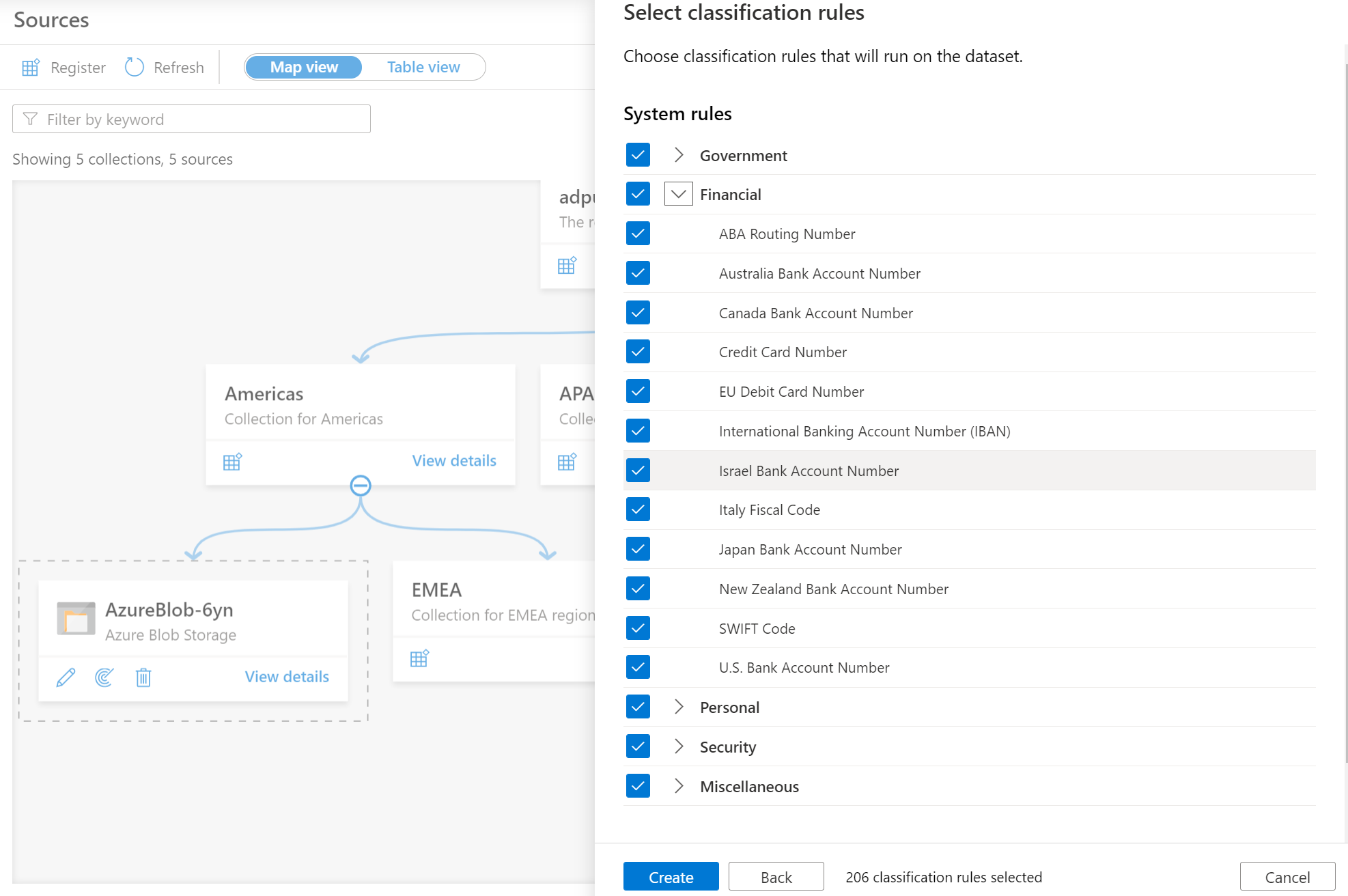Disable the Financial system rules category checkbox
The image size is (1348, 896).
click(x=638, y=194)
